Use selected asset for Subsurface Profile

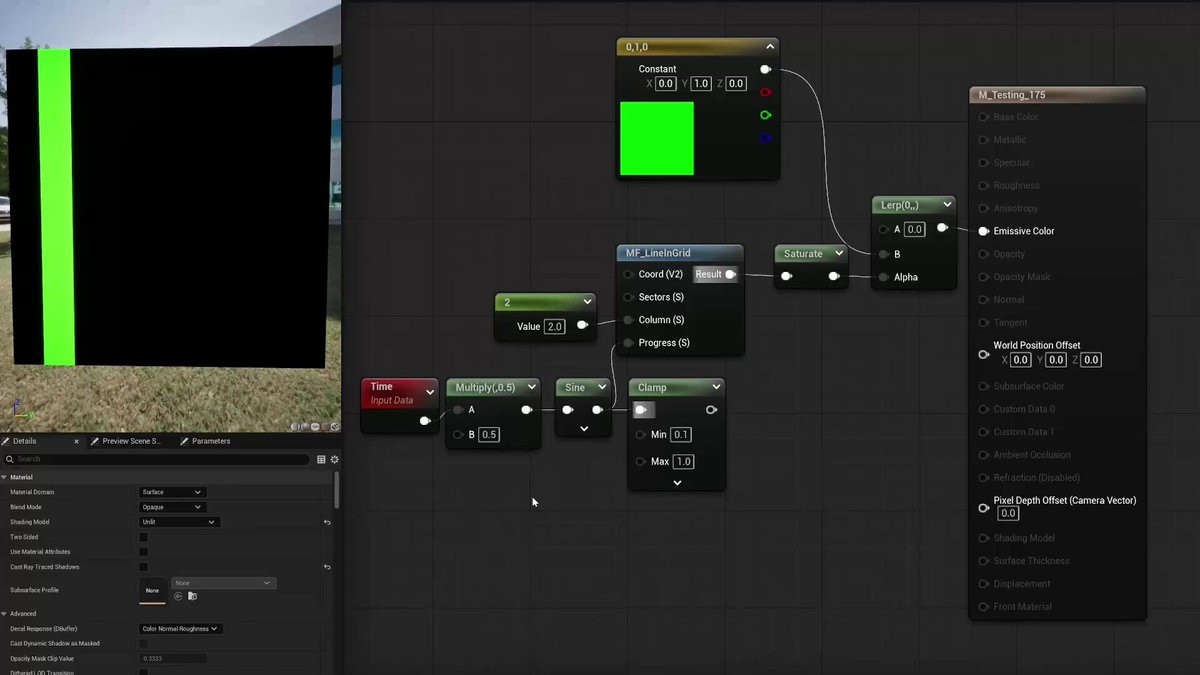tap(178, 596)
